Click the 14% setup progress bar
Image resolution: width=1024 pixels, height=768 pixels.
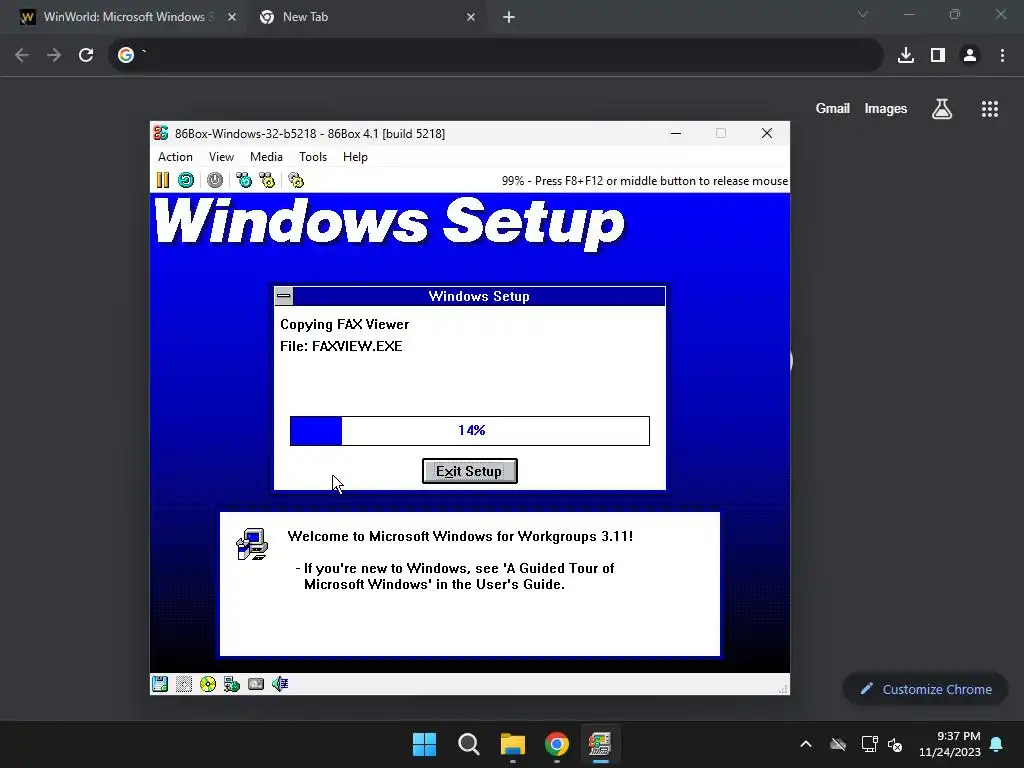(x=470, y=430)
